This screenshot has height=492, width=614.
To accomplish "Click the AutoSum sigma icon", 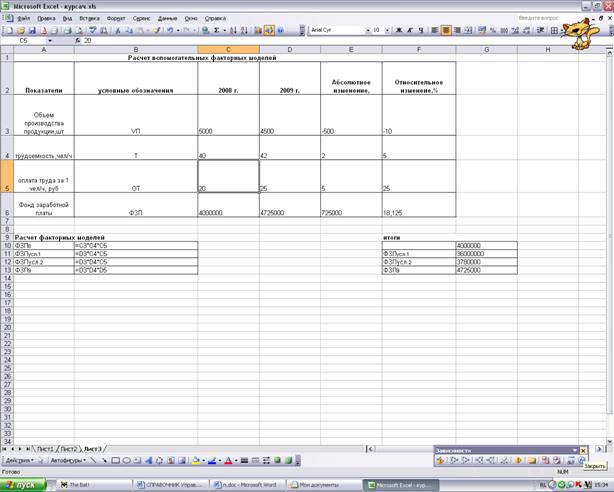I will click(217, 30).
